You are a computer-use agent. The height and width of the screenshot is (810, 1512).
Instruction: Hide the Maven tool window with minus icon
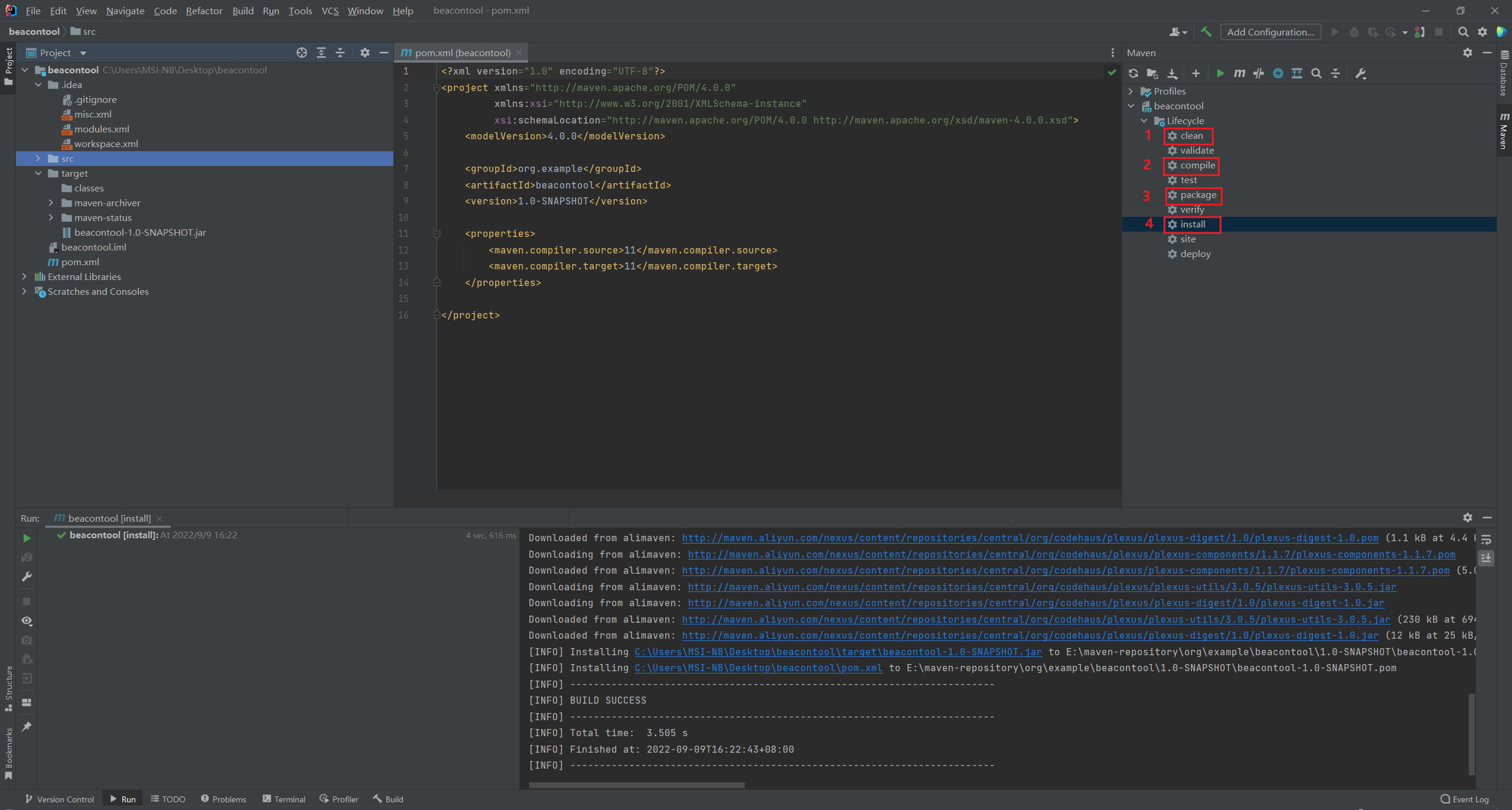coord(1487,53)
